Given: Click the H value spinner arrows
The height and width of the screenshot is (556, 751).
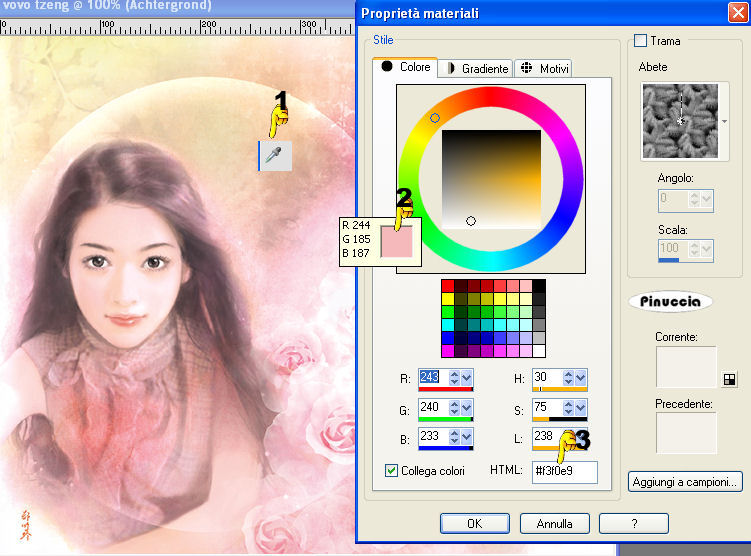Looking at the screenshot, I should [569, 377].
